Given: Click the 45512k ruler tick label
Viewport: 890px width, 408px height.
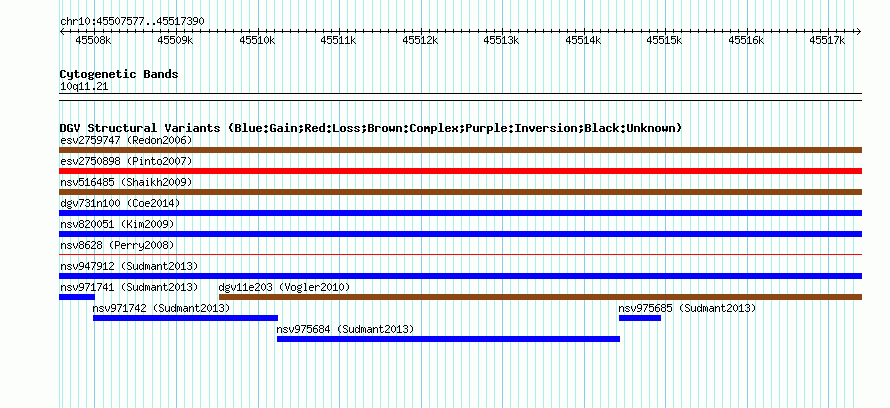Looking at the screenshot, I should point(420,40).
